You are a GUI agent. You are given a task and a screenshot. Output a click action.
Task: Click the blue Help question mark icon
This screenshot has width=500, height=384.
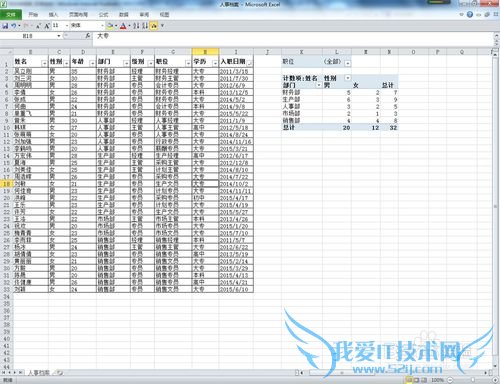(470, 14)
